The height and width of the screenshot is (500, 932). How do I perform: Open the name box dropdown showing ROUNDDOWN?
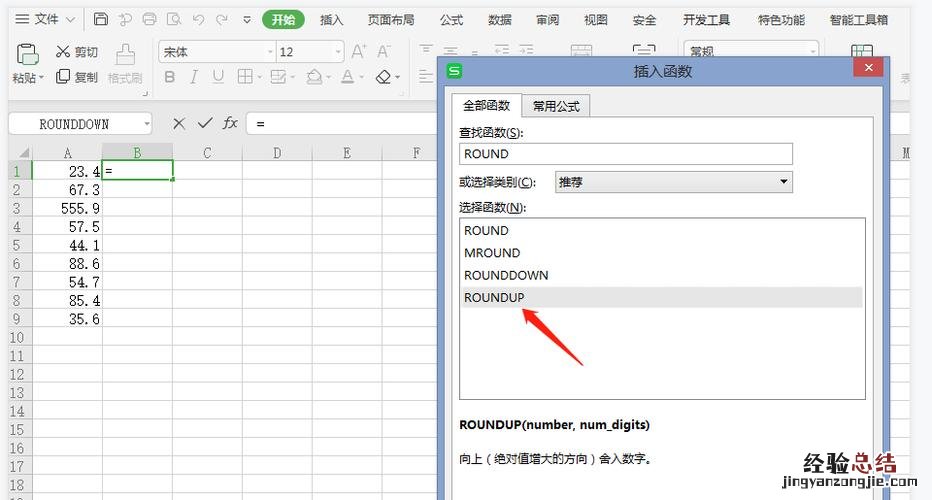(147, 124)
